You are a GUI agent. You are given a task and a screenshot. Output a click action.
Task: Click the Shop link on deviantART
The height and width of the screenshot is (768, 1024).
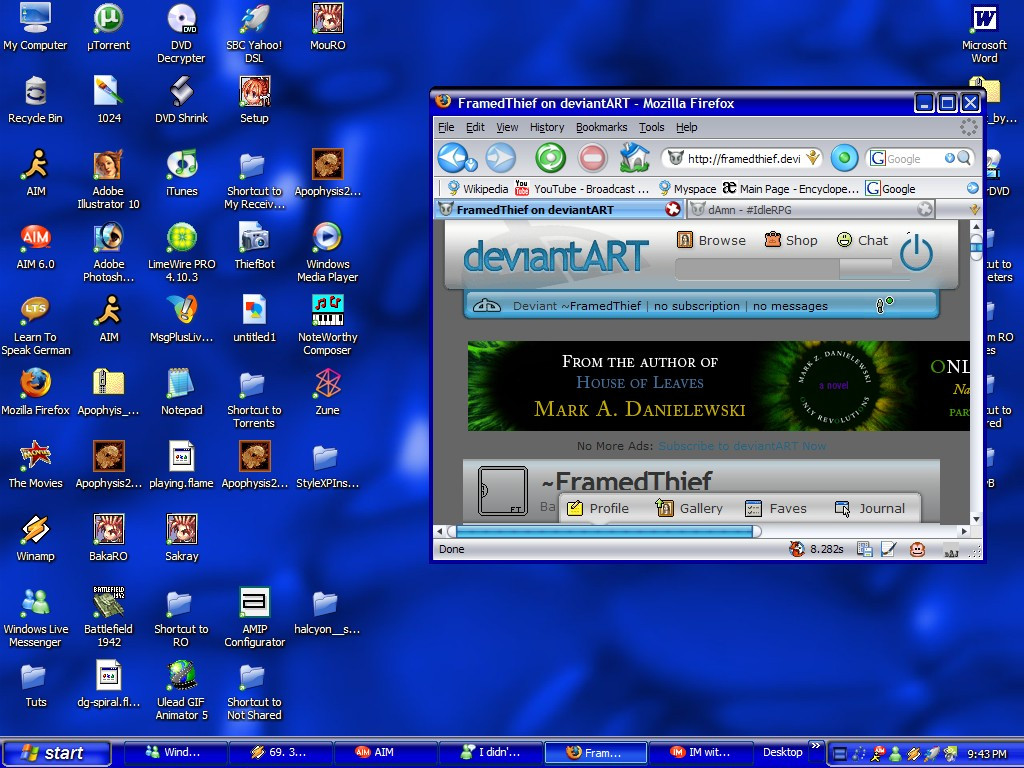[x=791, y=240]
